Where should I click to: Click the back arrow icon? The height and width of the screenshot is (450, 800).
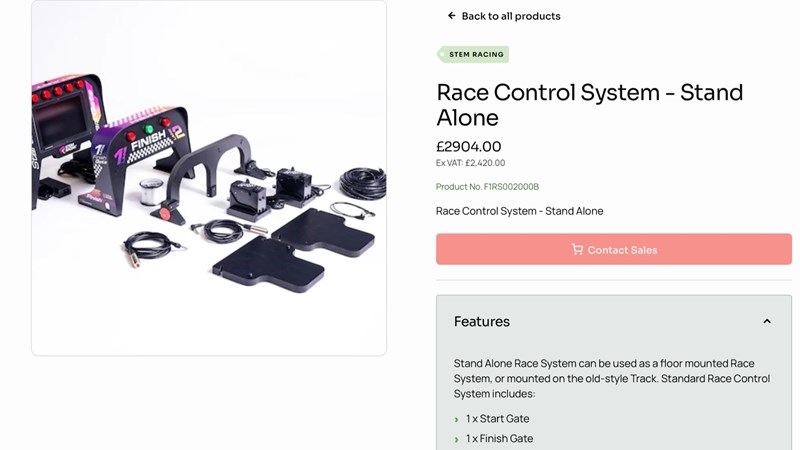[x=452, y=16]
